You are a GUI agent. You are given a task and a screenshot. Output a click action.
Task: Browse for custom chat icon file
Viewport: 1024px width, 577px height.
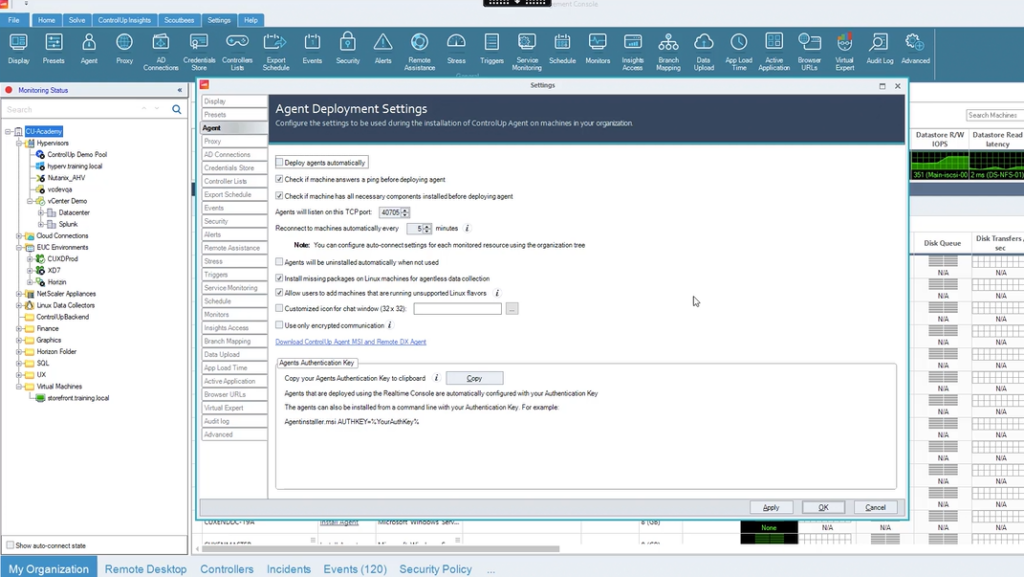(512, 309)
